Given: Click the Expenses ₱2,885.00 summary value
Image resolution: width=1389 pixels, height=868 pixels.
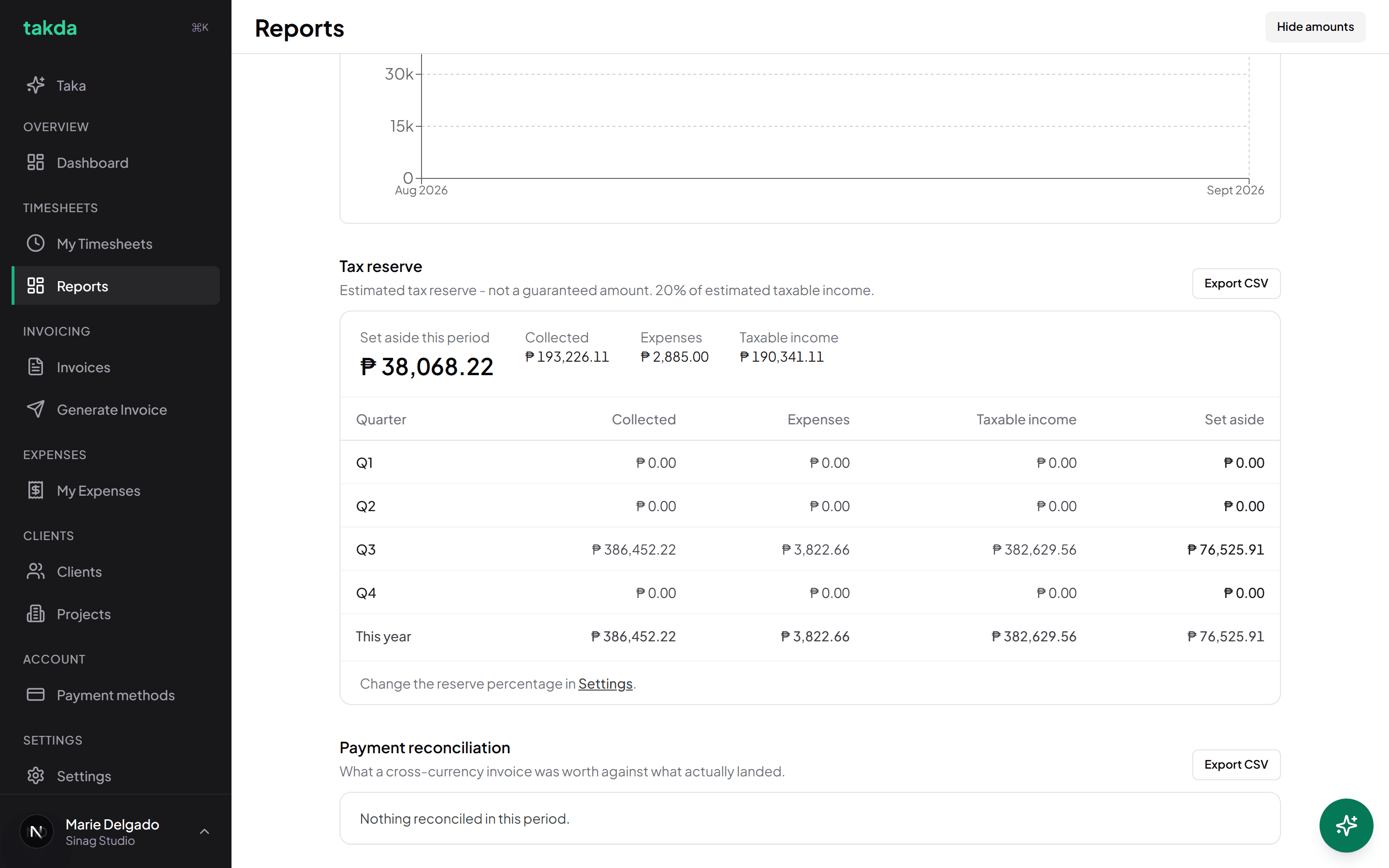Looking at the screenshot, I should [674, 356].
